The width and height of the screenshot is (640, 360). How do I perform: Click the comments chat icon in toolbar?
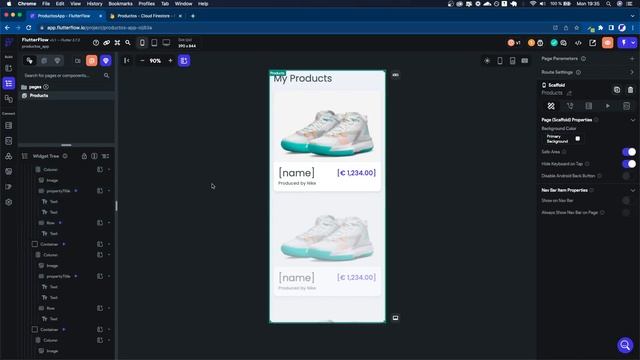[563, 43]
